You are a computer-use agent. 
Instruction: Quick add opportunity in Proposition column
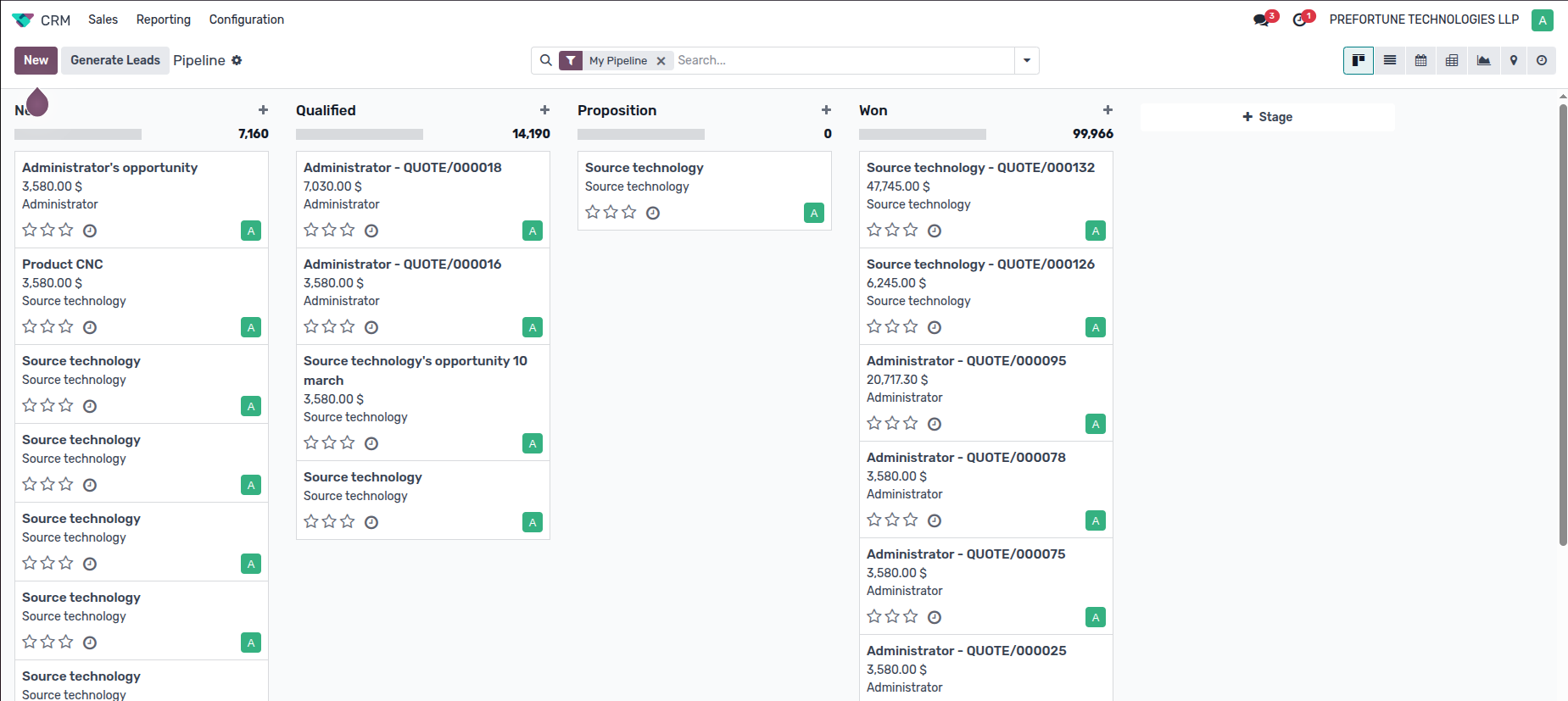827,110
